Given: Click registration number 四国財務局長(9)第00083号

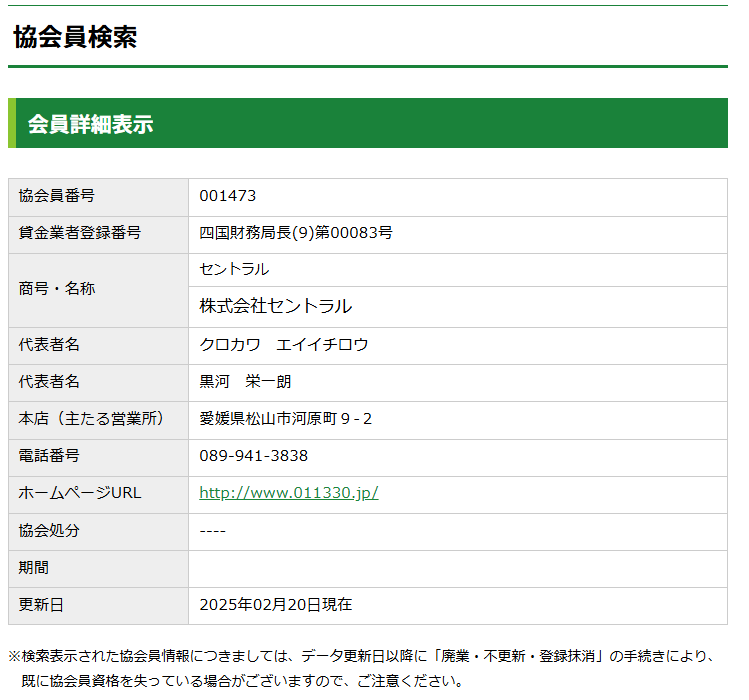Looking at the screenshot, I should coord(296,233).
